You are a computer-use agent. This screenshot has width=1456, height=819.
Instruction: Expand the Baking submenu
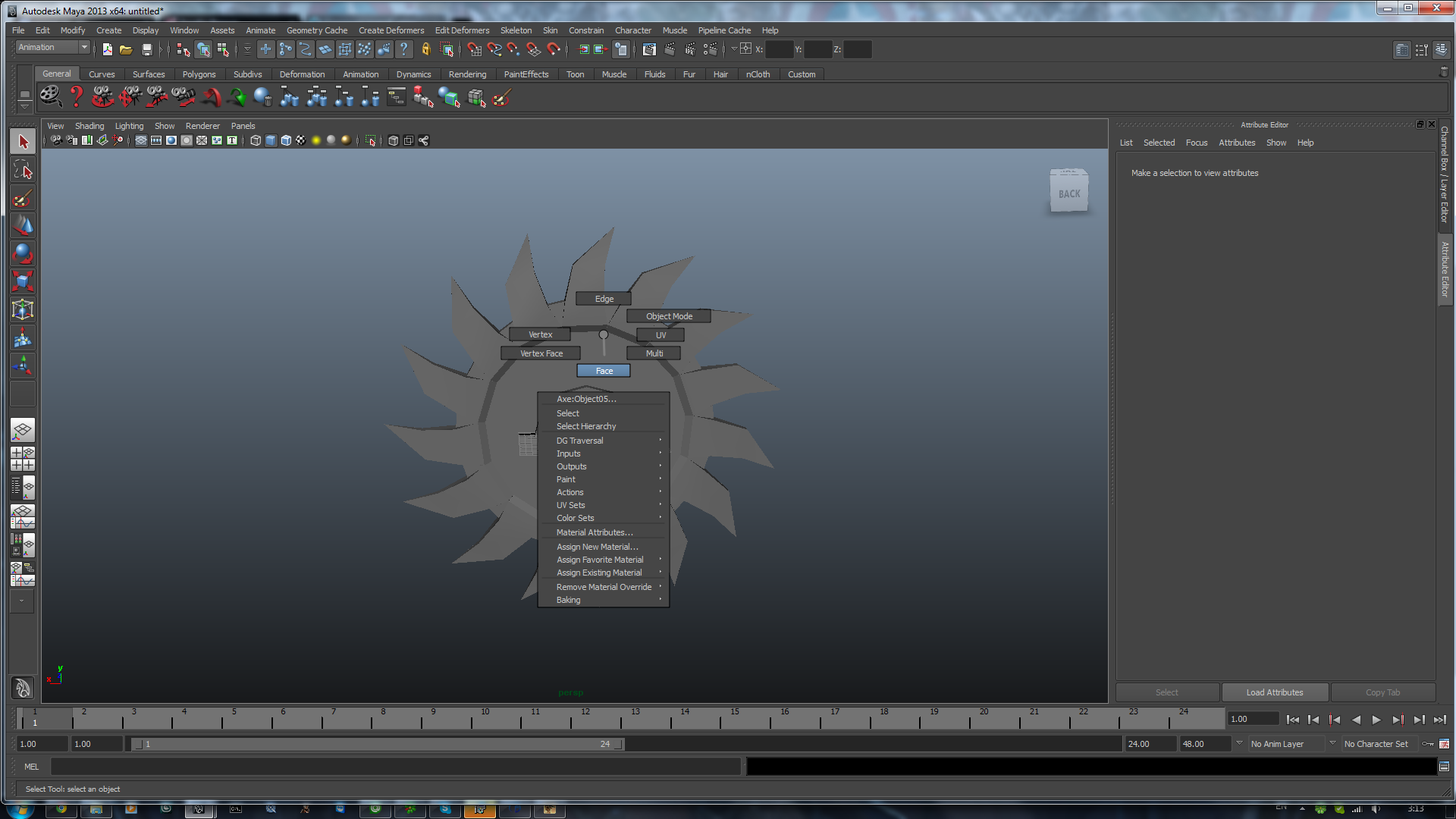pyautogui.click(x=604, y=600)
